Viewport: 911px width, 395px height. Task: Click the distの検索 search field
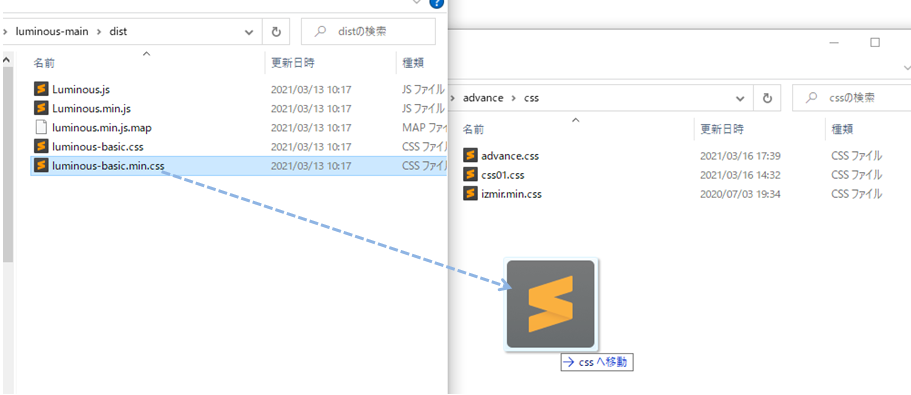368,32
